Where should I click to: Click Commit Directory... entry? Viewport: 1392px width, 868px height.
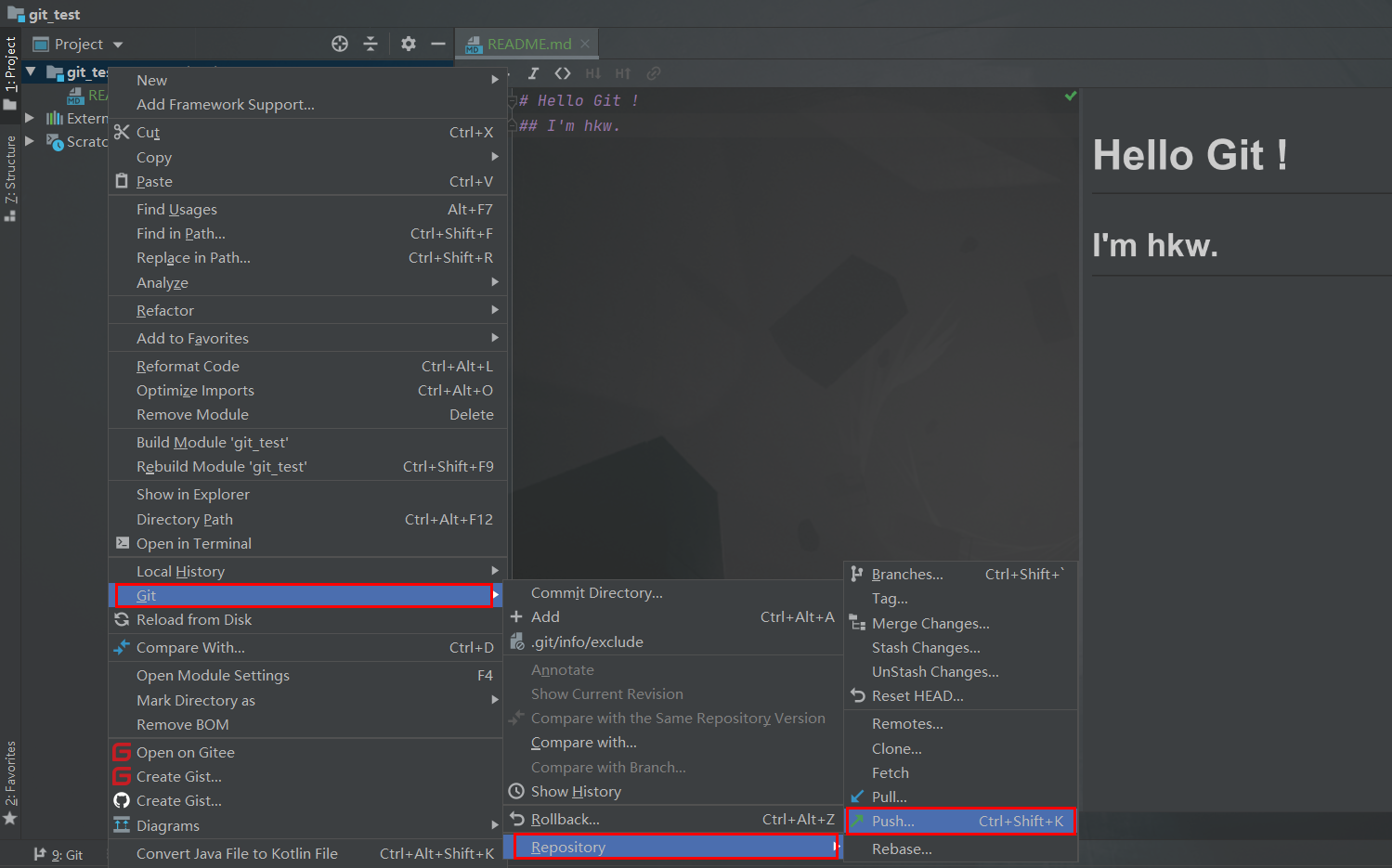pos(672,592)
